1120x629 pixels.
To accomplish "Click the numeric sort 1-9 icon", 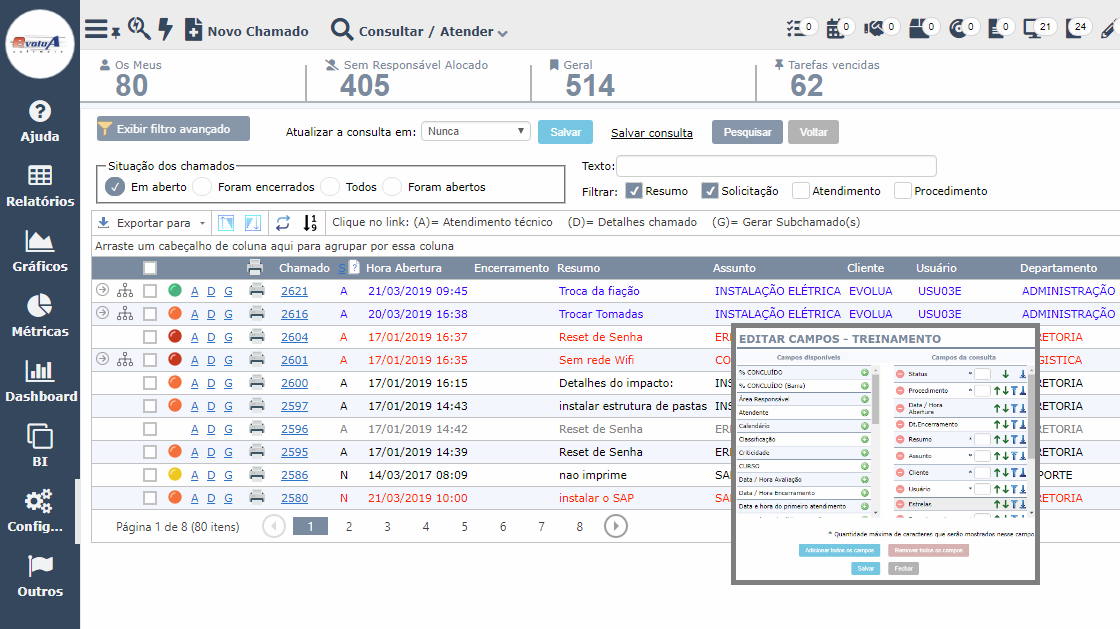I will (310, 222).
